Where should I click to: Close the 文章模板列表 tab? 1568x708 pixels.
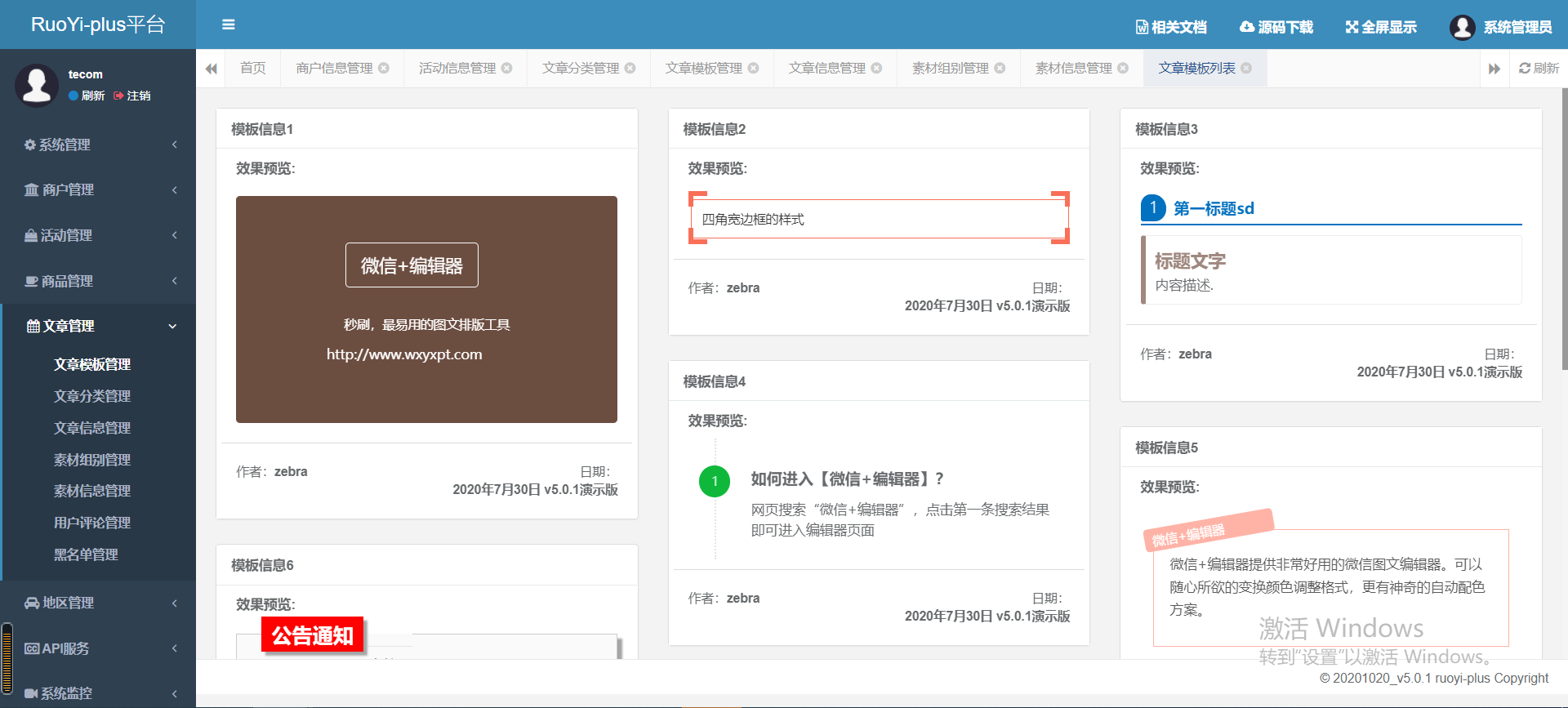(1246, 68)
